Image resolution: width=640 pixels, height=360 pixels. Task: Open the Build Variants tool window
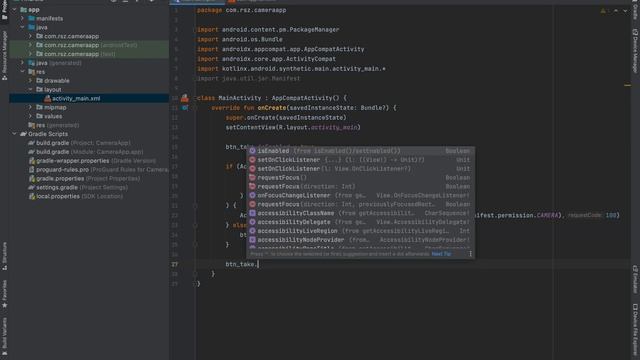[4, 337]
